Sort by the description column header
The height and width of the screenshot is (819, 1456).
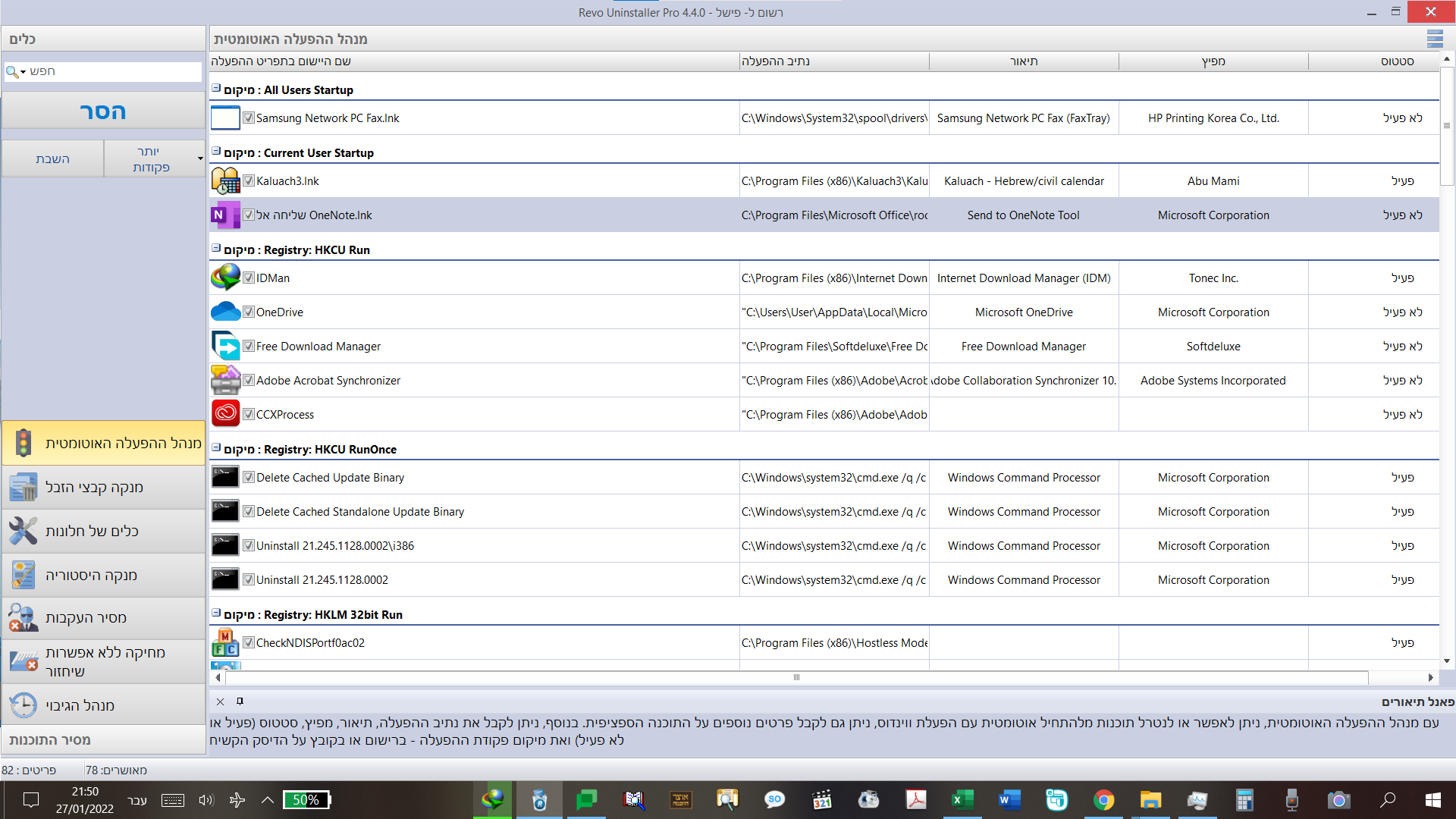1024,61
